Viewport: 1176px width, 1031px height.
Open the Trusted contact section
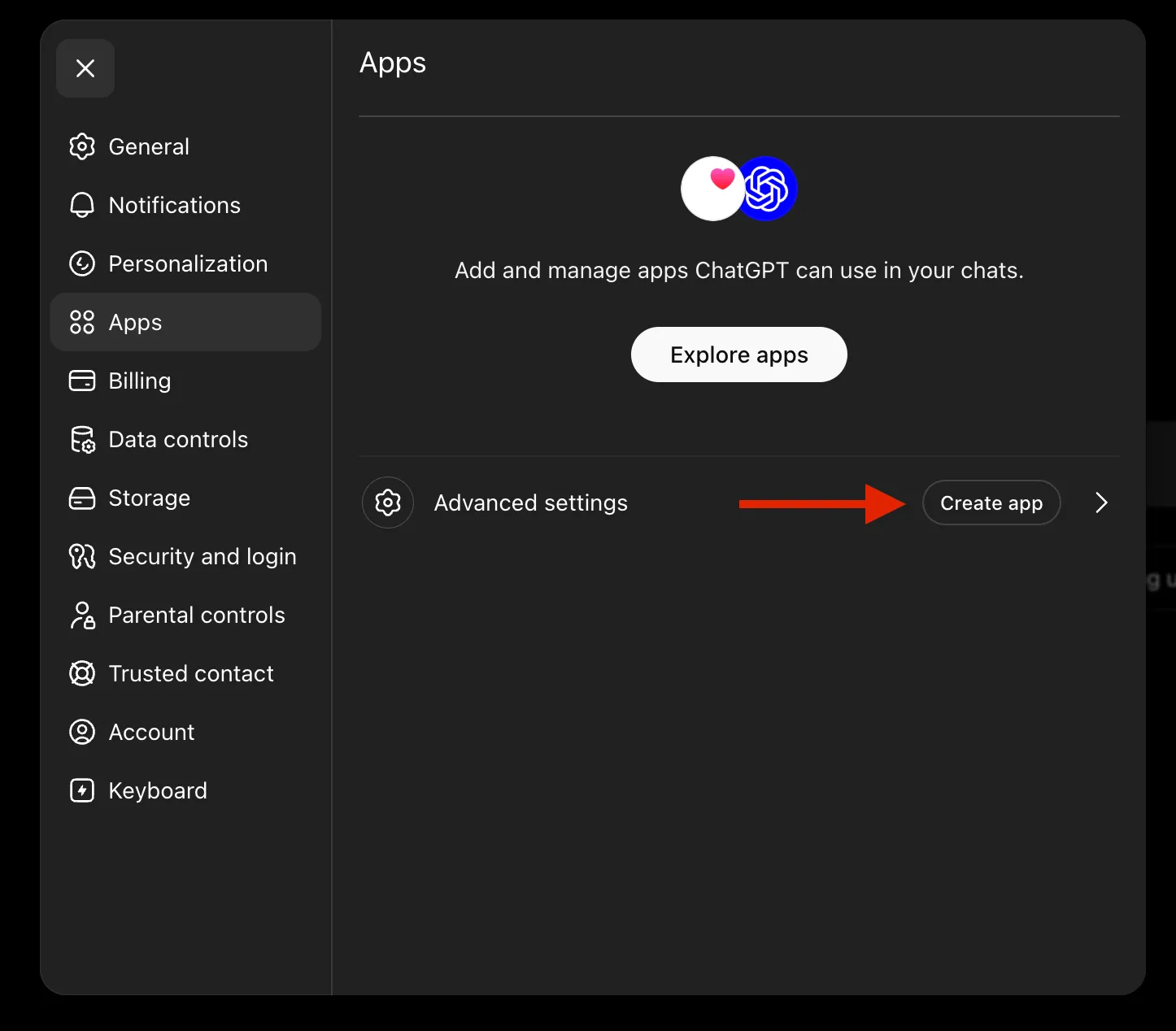185,673
